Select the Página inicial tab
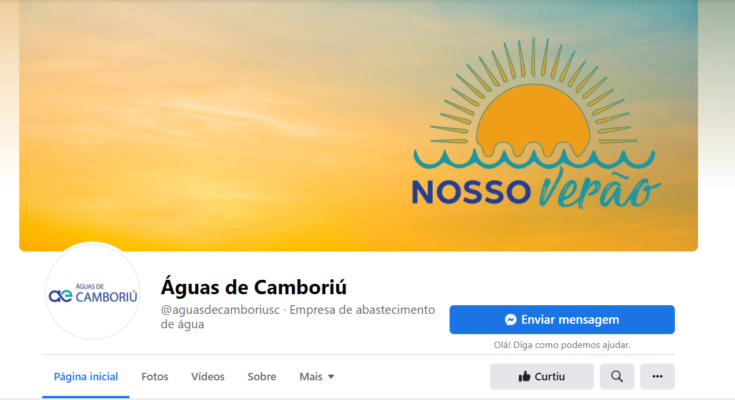 (x=86, y=377)
